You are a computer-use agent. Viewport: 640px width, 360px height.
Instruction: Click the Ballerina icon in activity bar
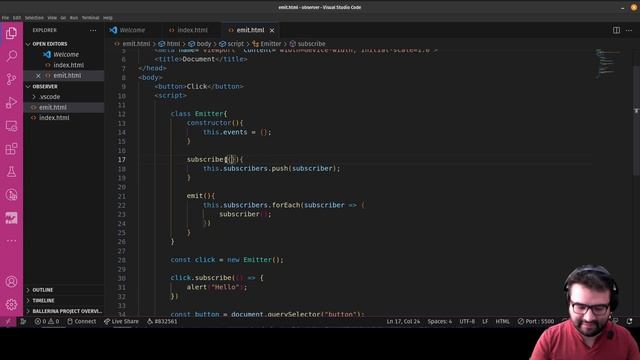(x=11, y=218)
